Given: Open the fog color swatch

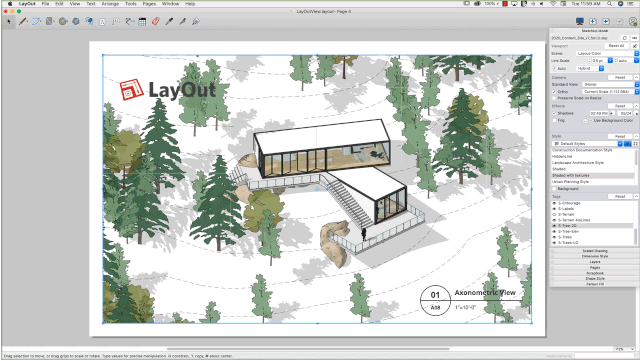Looking at the screenshot, I should click(585, 120).
